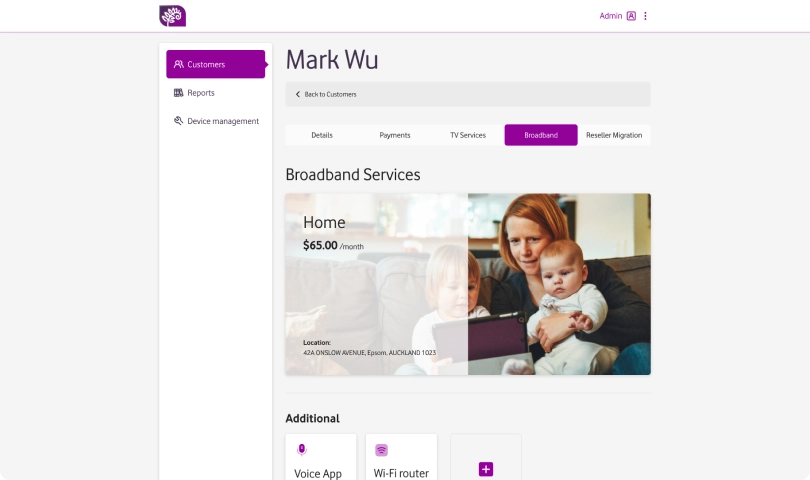Open the Admin profile icon
Viewport: 810px width, 480px height.
[631, 16]
